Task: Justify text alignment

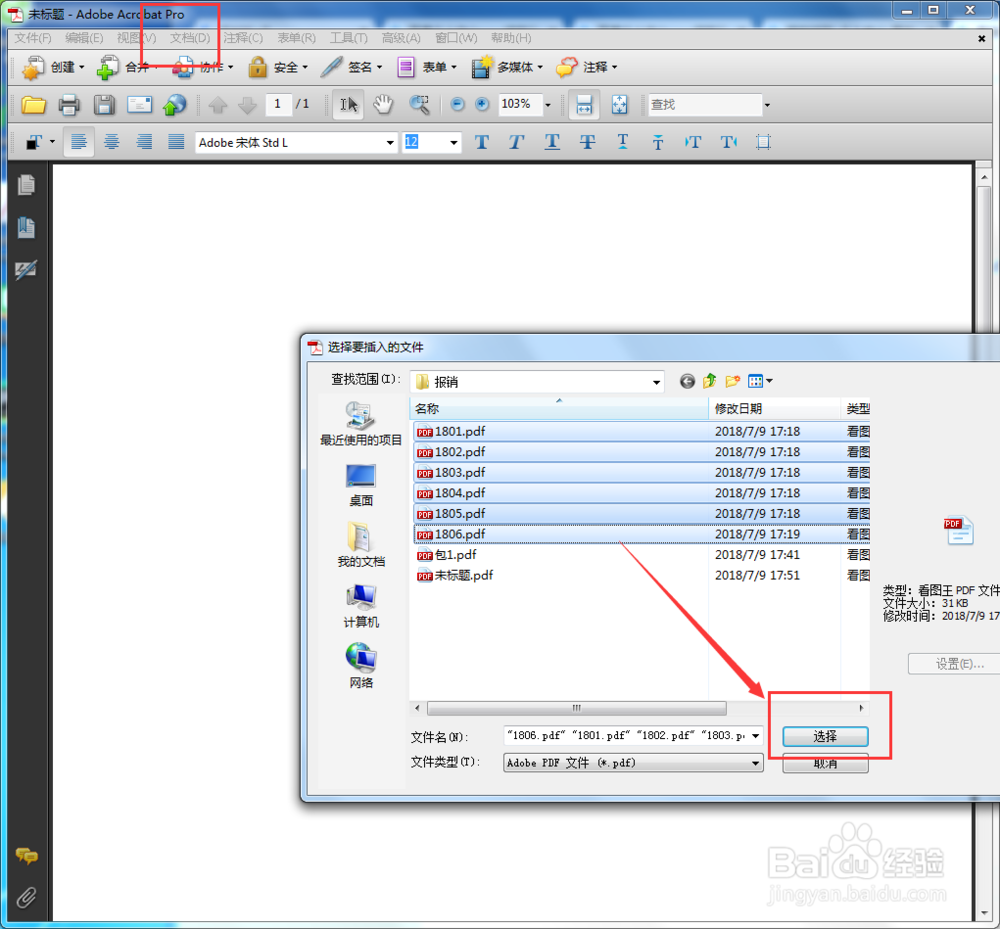Action: (177, 142)
